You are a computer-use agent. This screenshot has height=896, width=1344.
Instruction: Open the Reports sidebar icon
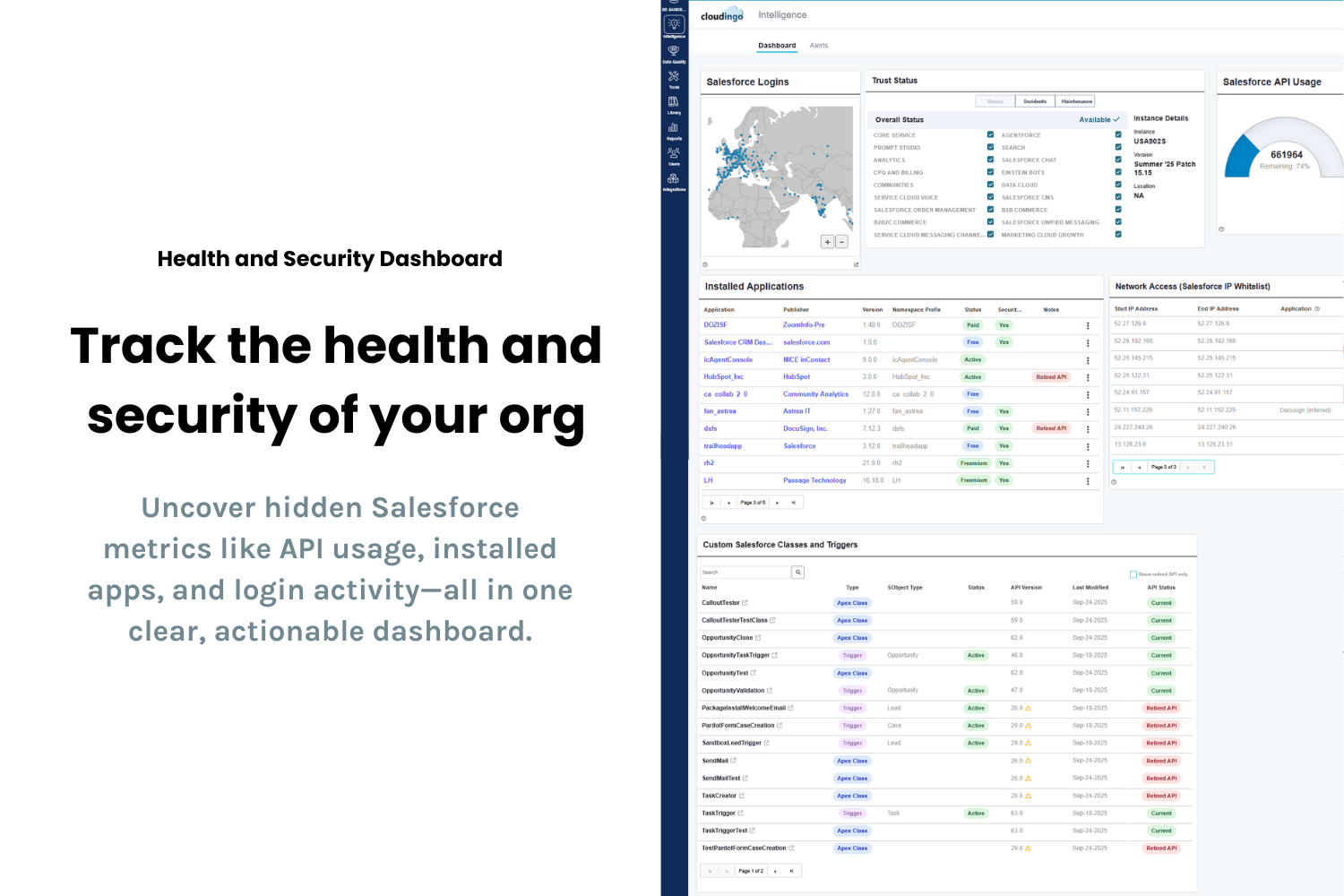(x=674, y=130)
